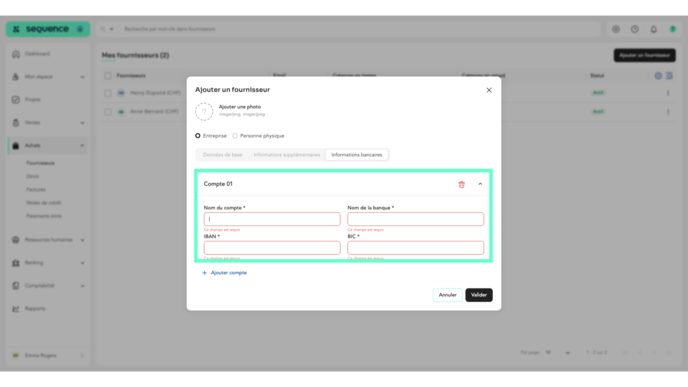Open actions menu for Henry Dupond row
The image size is (688, 387).
pos(668,93)
